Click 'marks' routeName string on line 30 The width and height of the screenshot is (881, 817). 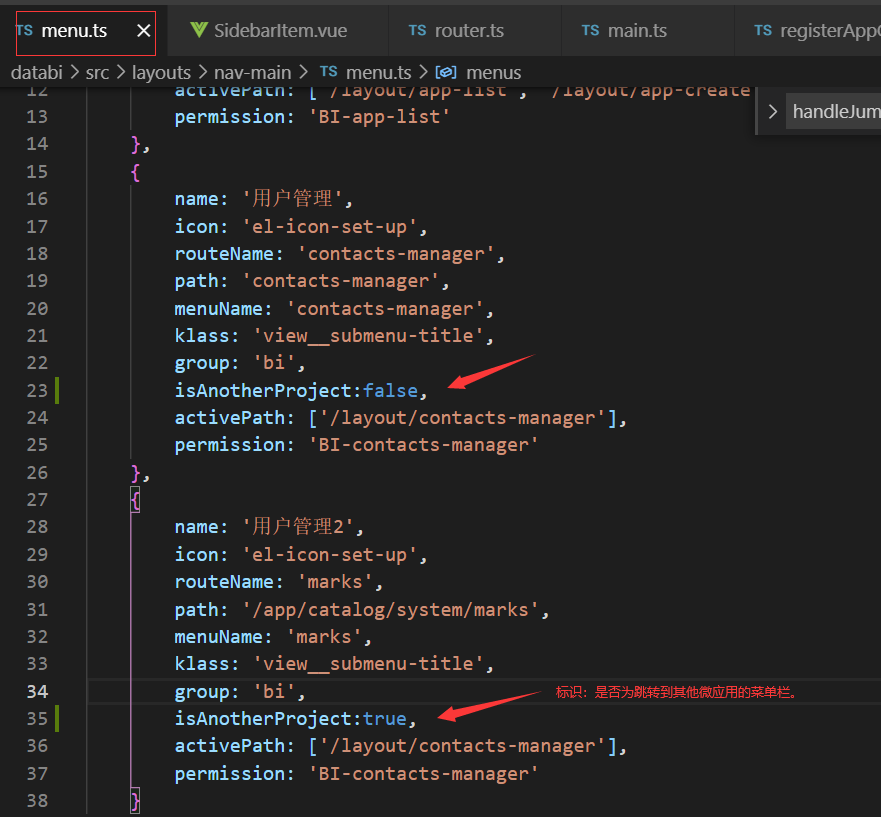click(335, 582)
